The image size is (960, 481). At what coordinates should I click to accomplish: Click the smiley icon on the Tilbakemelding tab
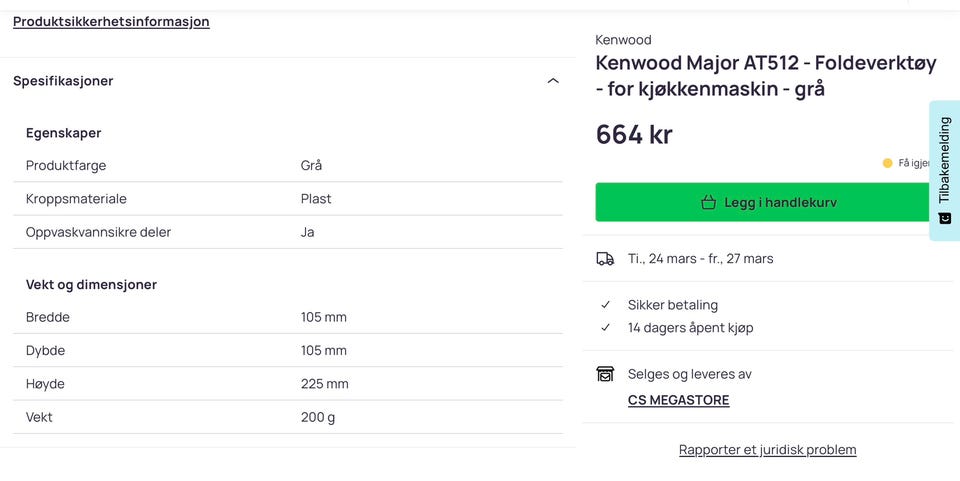(944, 218)
